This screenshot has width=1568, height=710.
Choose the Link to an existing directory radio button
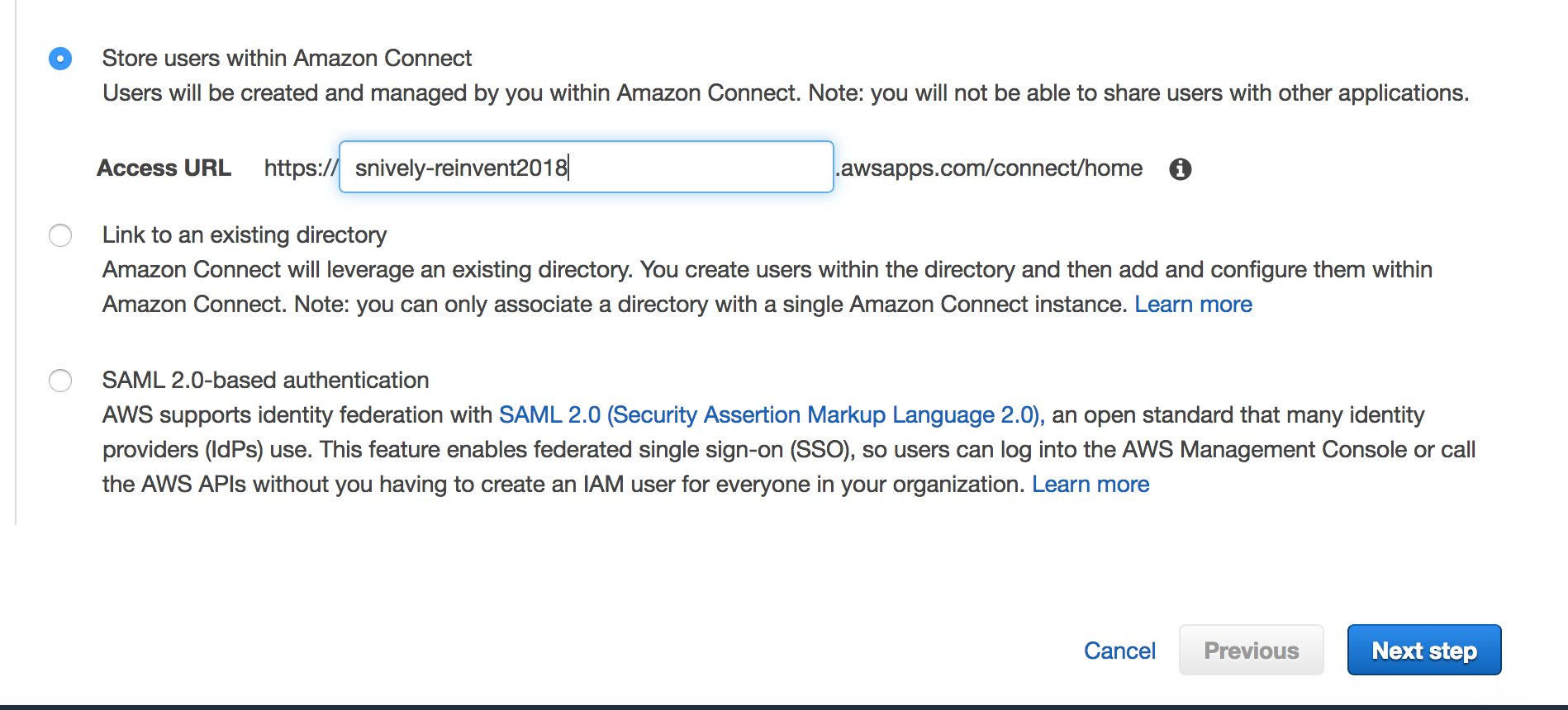[60, 235]
